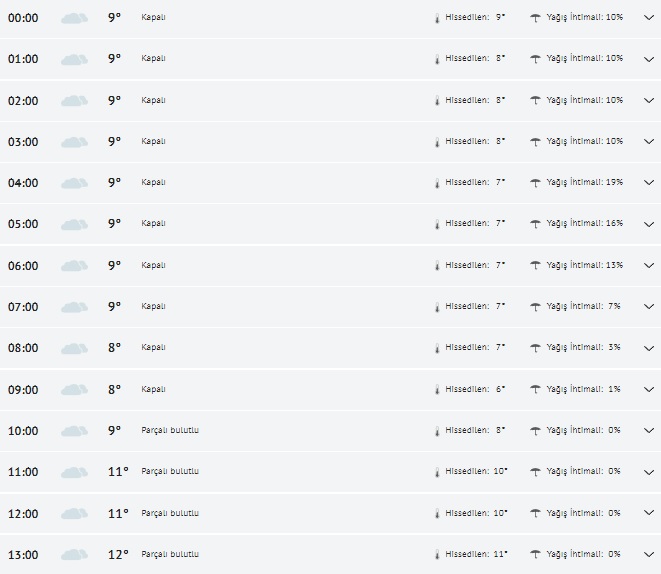Expand the 00:00 hourly forecast details
Viewport: 661px width, 574px height.
[648, 18]
